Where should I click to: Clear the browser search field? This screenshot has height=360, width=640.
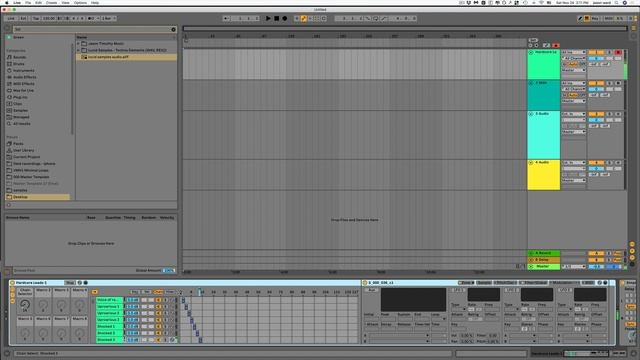pos(173,29)
